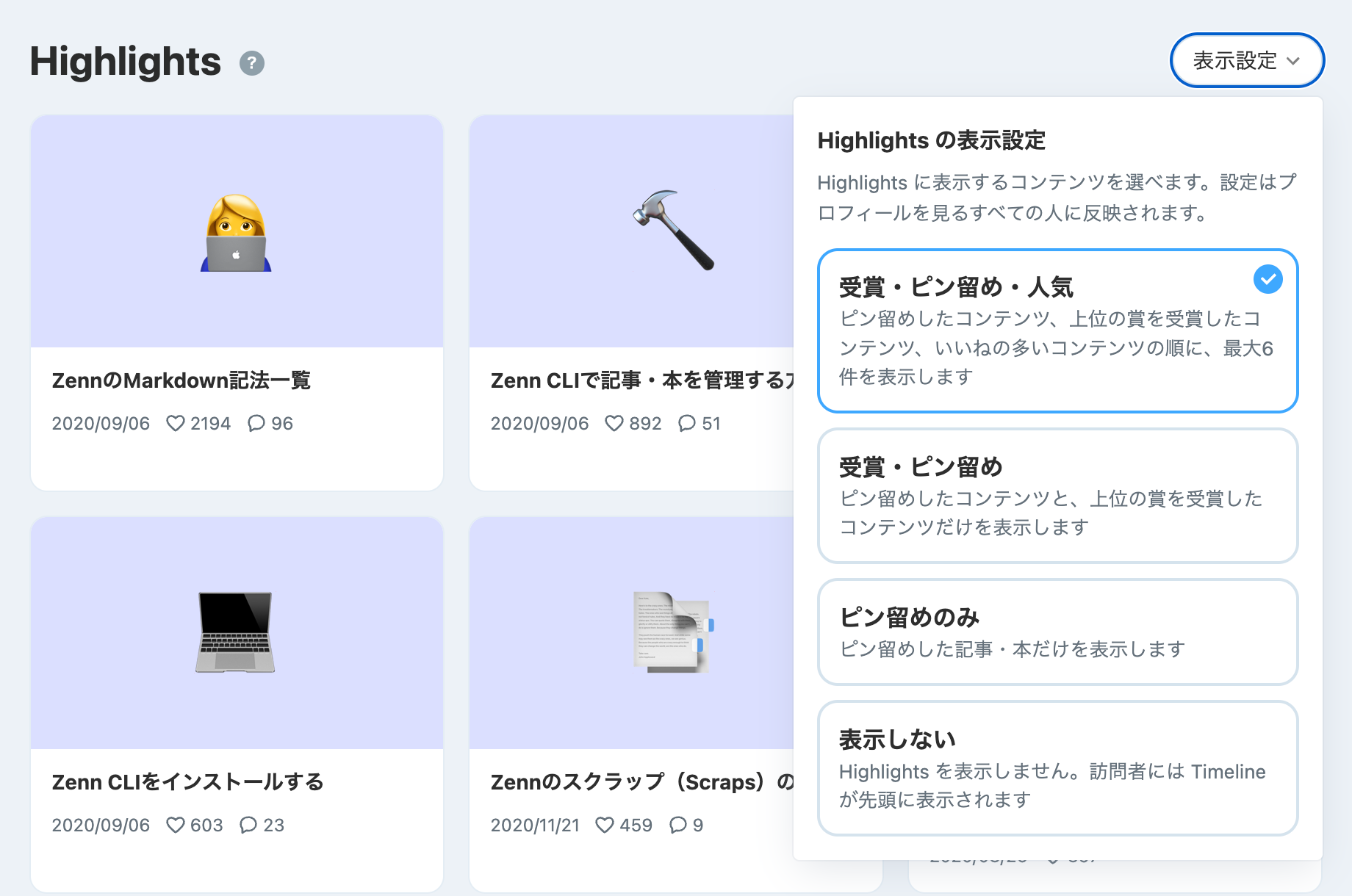Click the heart icon beside 892
1352x896 pixels.
(615, 424)
